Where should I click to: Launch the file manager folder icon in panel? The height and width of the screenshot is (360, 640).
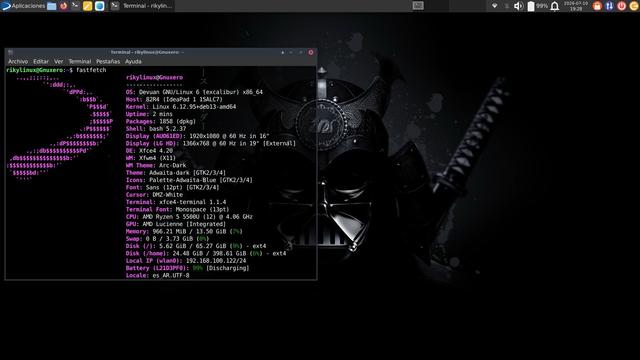coord(51,6)
